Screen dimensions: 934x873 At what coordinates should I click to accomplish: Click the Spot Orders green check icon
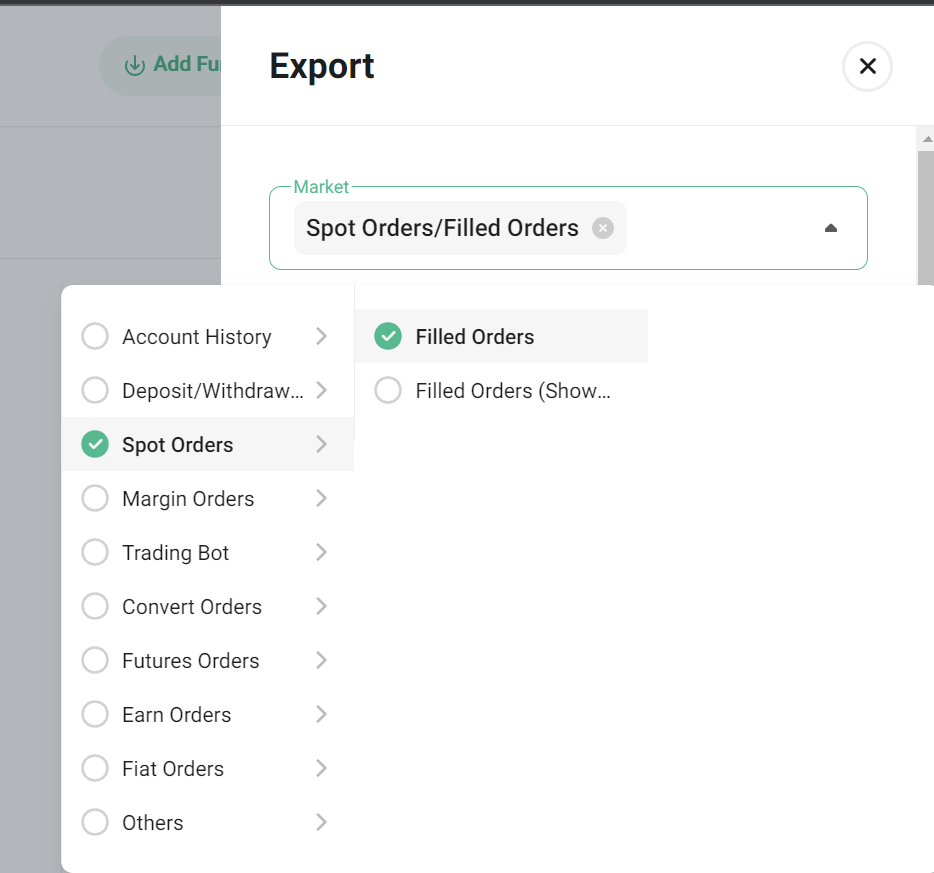95,444
